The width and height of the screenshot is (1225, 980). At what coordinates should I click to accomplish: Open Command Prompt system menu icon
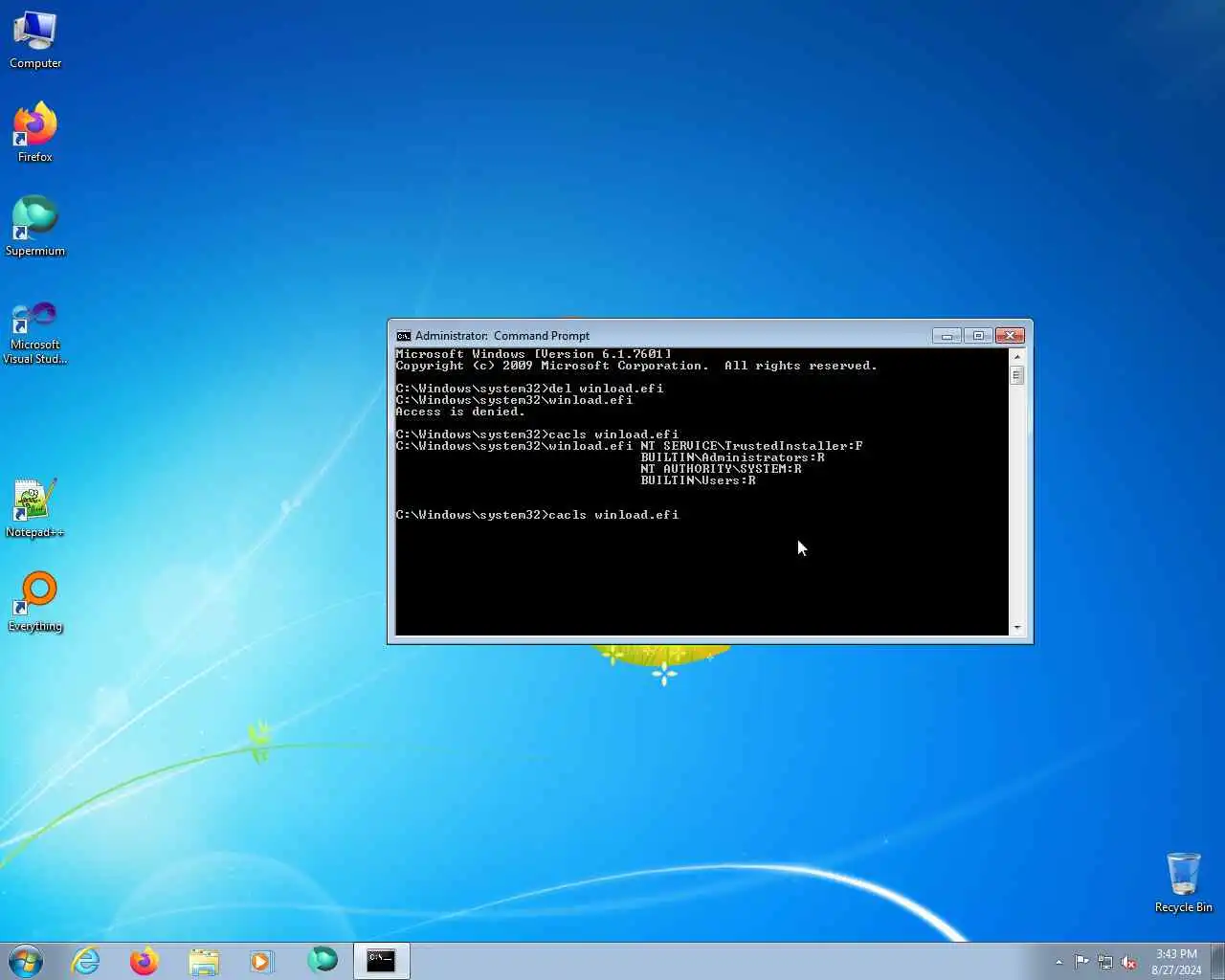pyautogui.click(x=404, y=336)
